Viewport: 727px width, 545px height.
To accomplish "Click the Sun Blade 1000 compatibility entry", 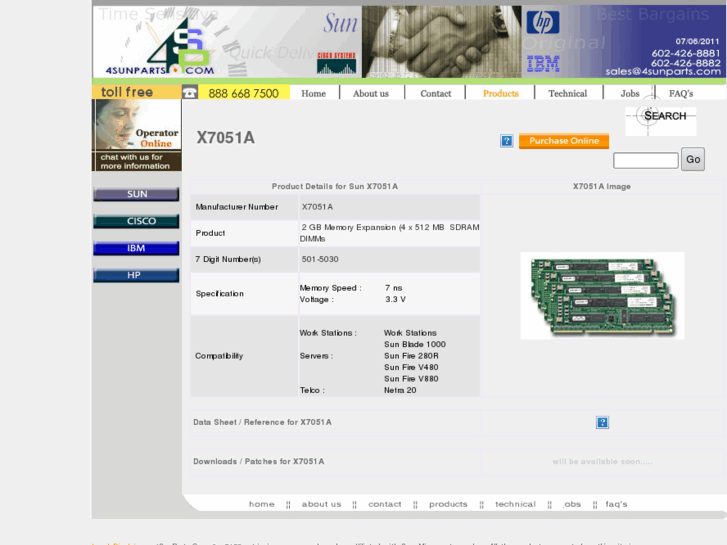I will pos(415,344).
